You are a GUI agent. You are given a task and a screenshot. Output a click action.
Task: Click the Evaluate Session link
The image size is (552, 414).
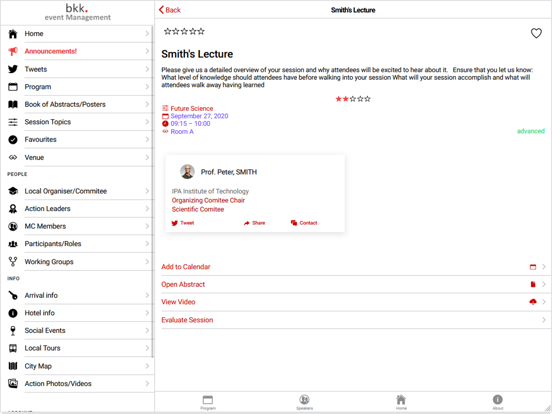coord(187,320)
